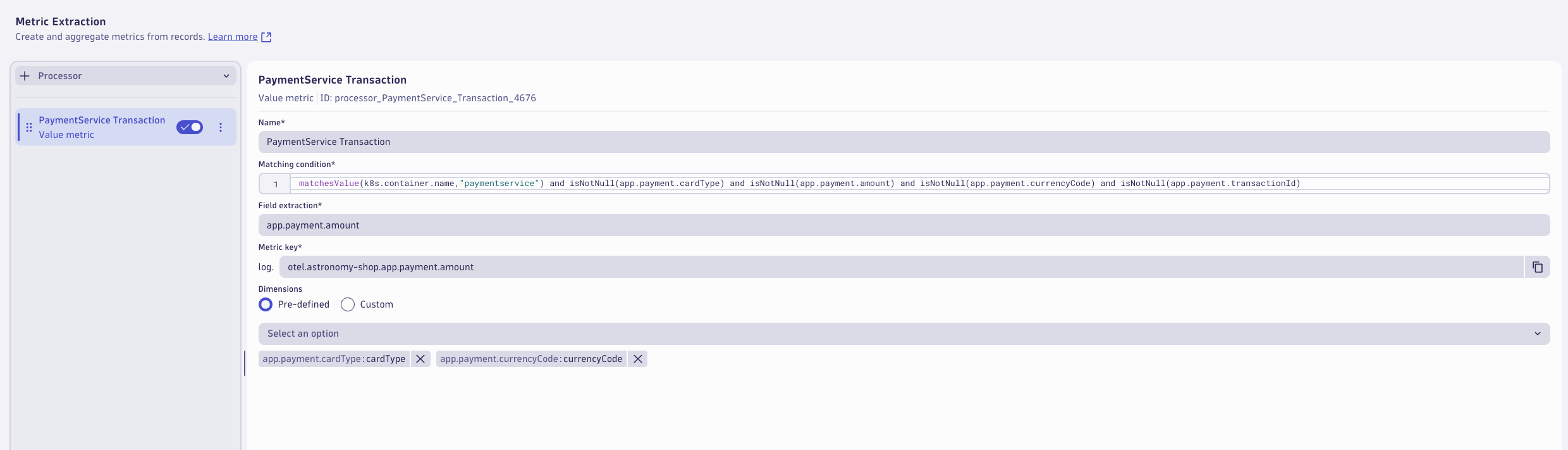The height and width of the screenshot is (450, 1568).
Task: Click the plus icon to add Processor
Action: pyautogui.click(x=25, y=76)
